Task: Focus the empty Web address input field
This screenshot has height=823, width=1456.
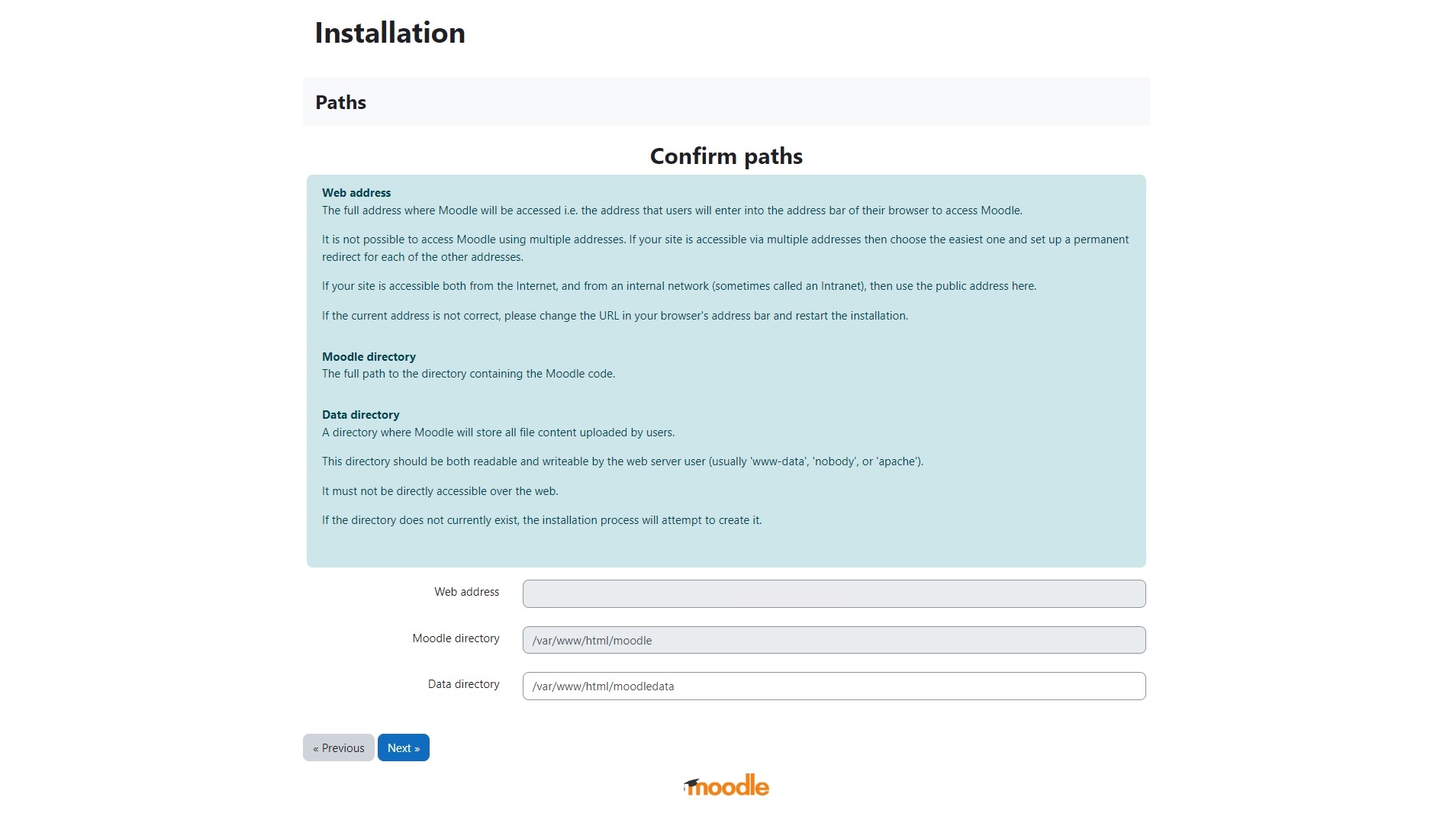Action: click(x=833, y=593)
